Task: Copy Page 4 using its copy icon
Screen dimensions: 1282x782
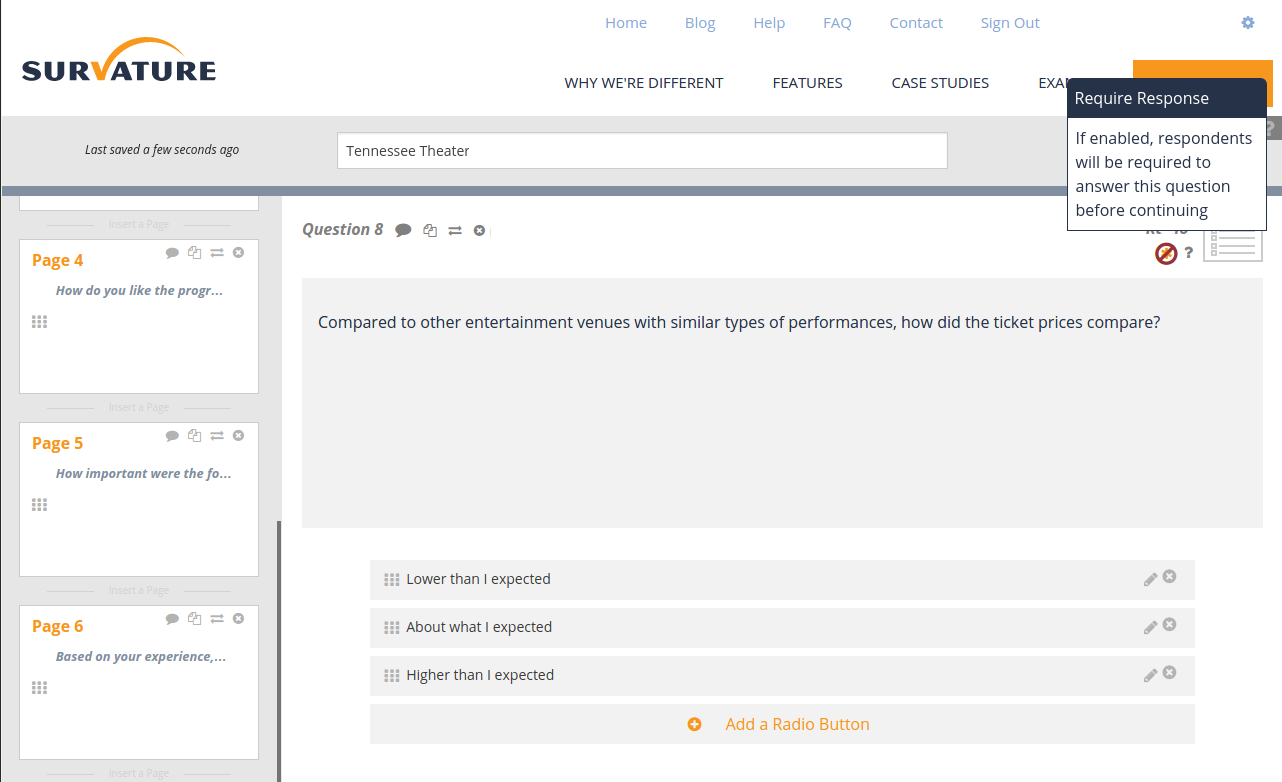Action: pos(195,253)
